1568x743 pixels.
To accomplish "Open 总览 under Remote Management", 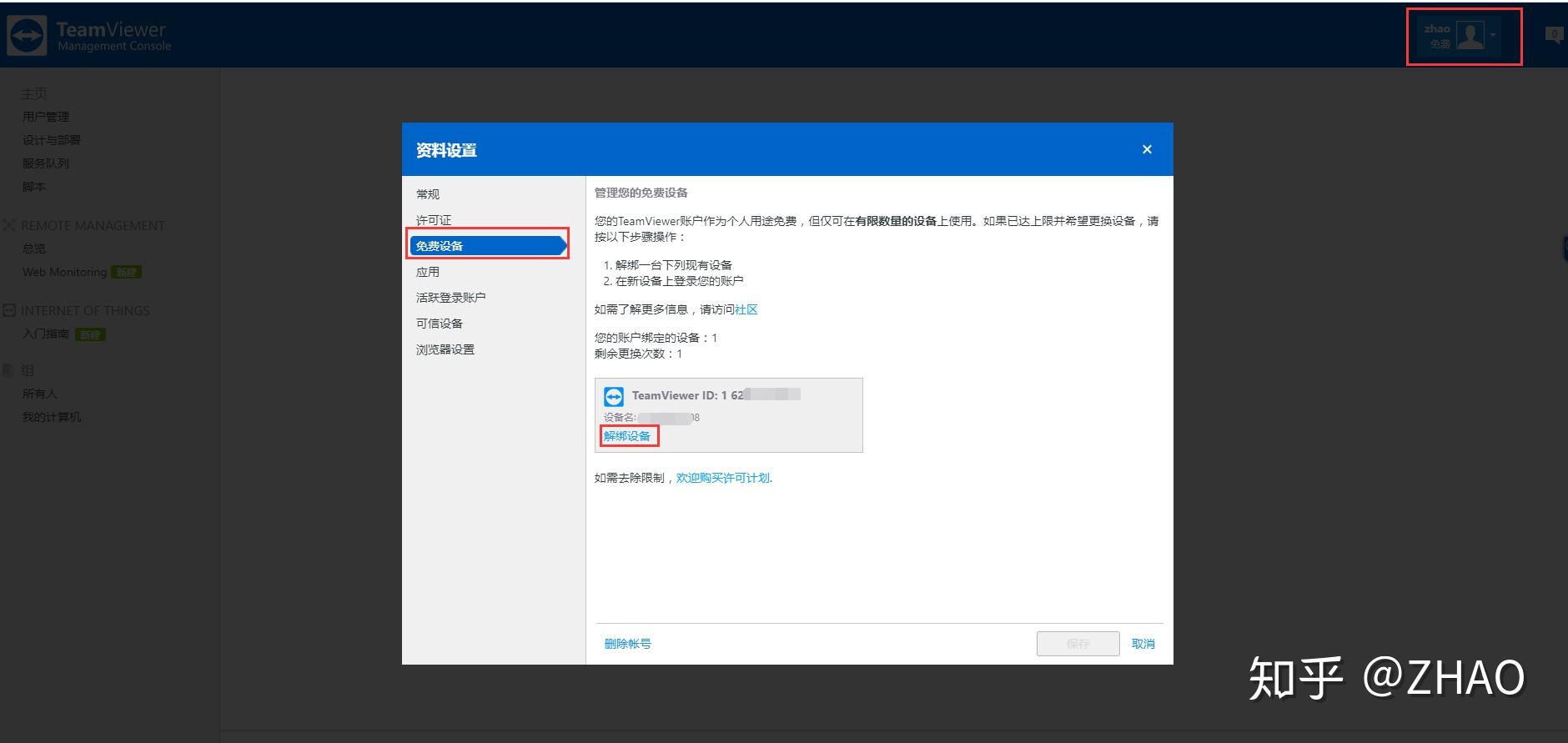I will click(34, 249).
